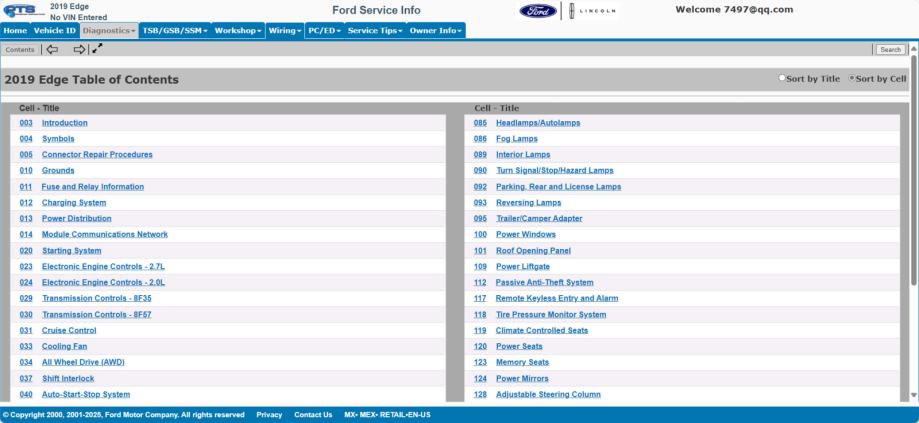This screenshot has width=919, height=423.
Task: Toggle the fullscreen expand icon
Action: [x=97, y=49]
